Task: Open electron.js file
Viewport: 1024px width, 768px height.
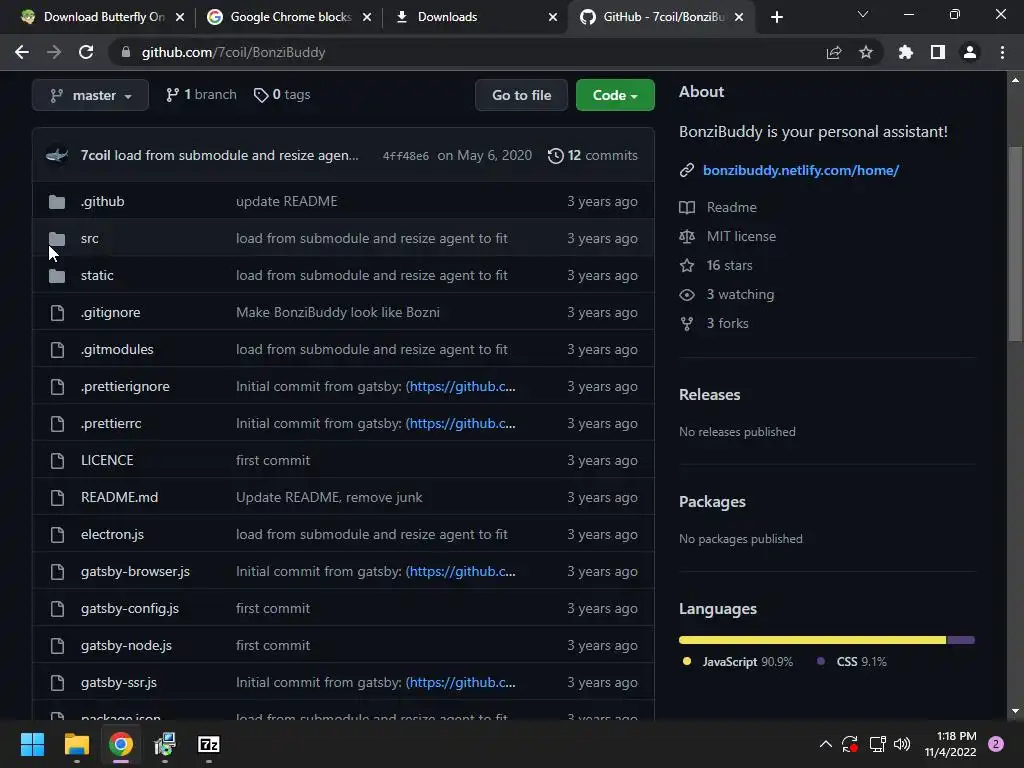Action: [x=112, y=534]
